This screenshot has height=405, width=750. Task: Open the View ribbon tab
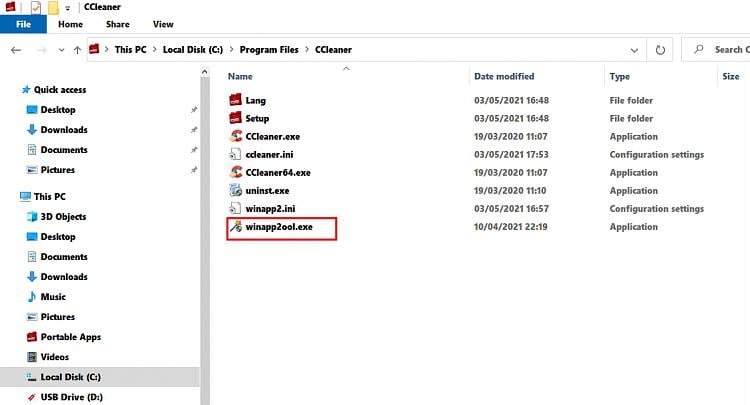(x=163, y=24)
